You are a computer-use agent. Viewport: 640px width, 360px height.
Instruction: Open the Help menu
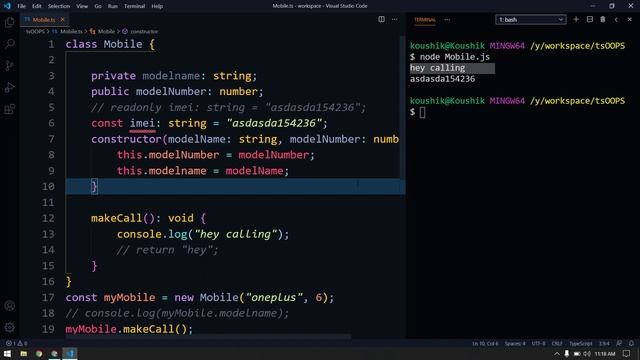pyautogui.click(x=157, y=6)
